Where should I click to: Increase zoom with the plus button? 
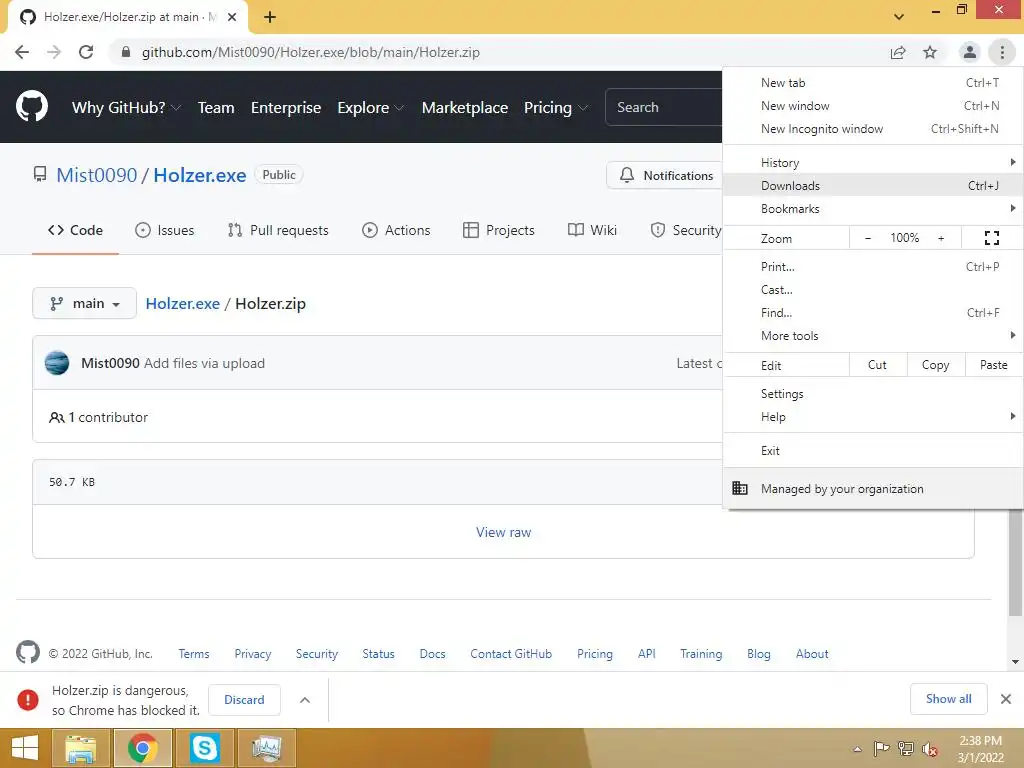point(941,238)
